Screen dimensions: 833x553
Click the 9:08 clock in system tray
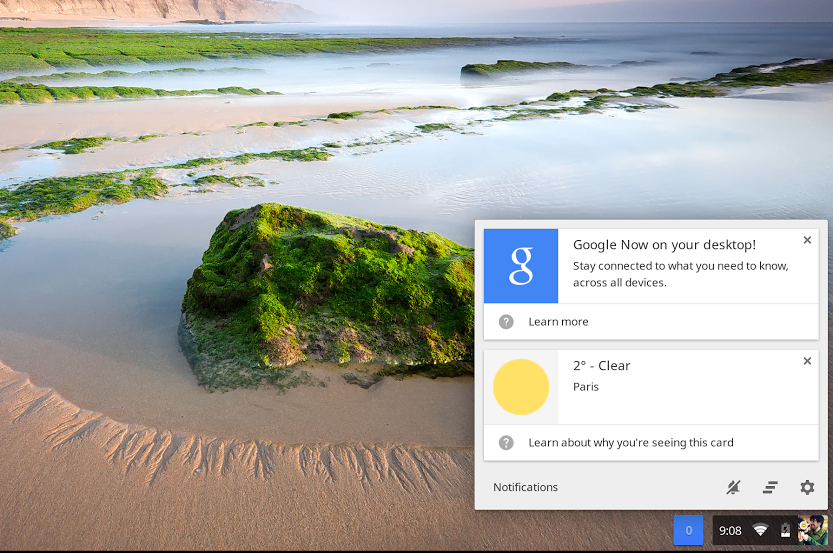pos(730,530)
